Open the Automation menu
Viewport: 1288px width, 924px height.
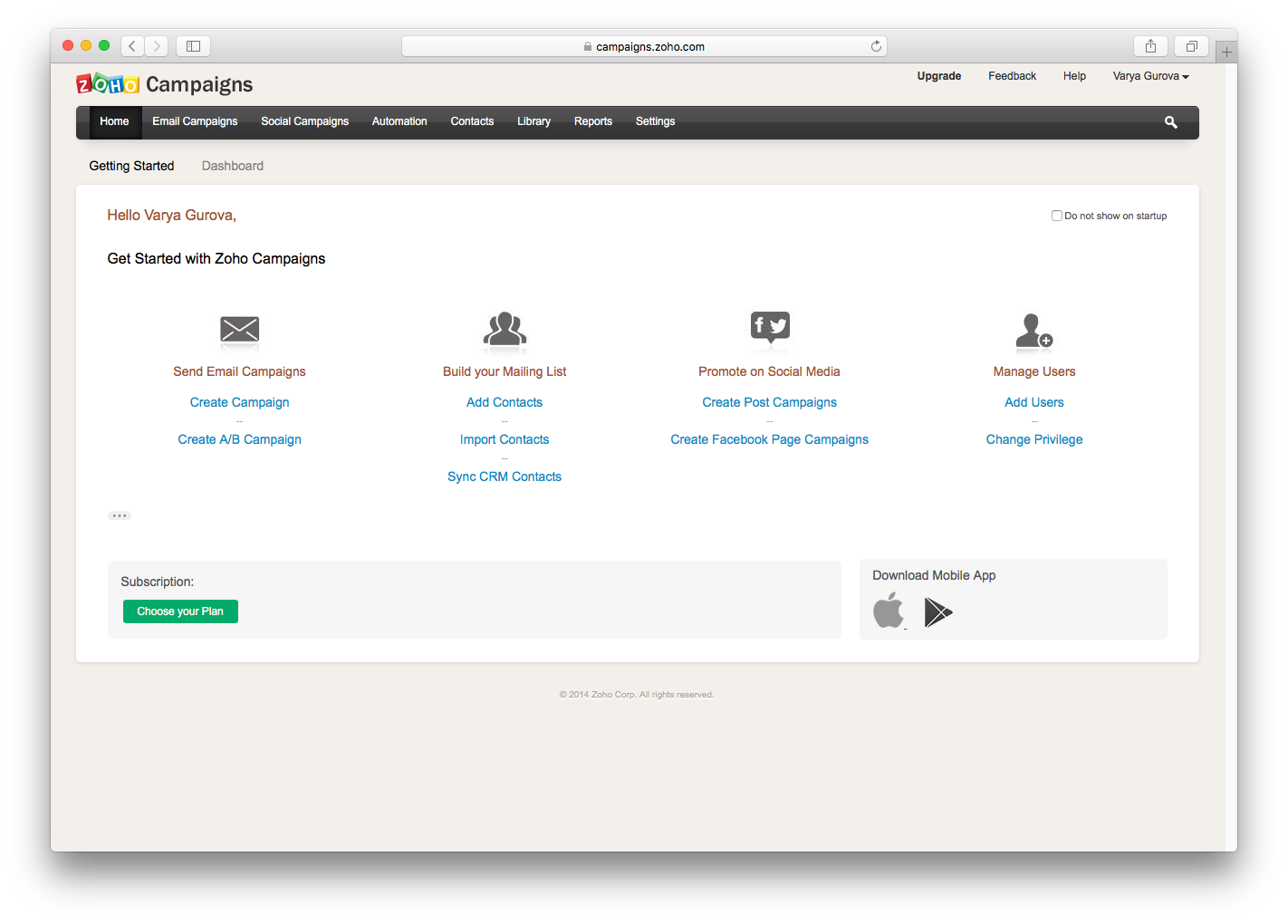click(399, 121)
